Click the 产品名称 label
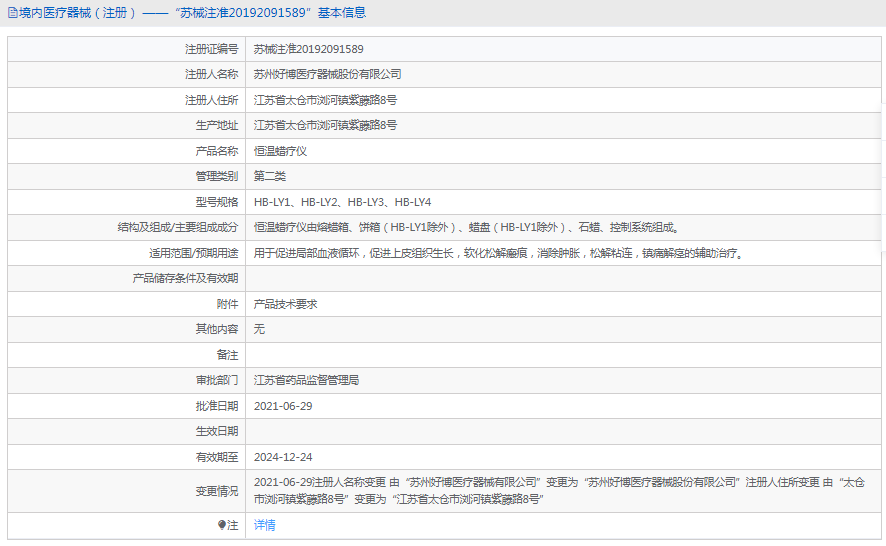 click(x=217, y=151)
